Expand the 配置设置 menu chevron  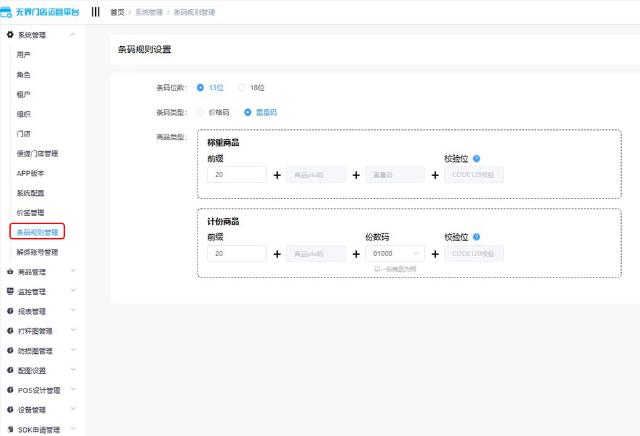tap(73, 369)
